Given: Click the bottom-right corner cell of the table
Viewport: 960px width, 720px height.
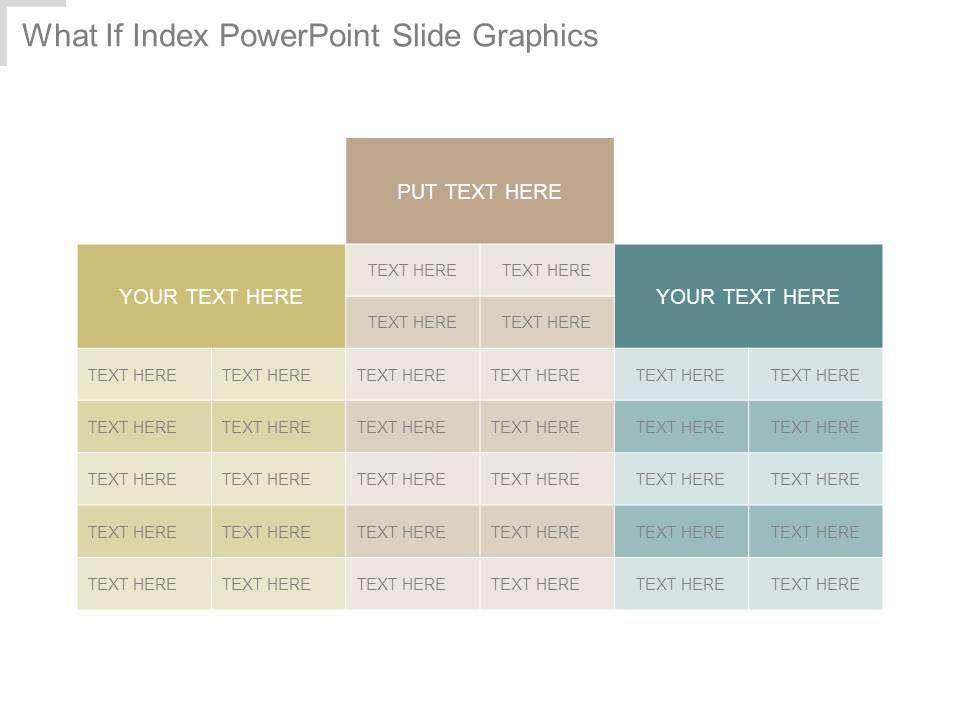Looking at the screenshot, I should [x=815, y=584].
